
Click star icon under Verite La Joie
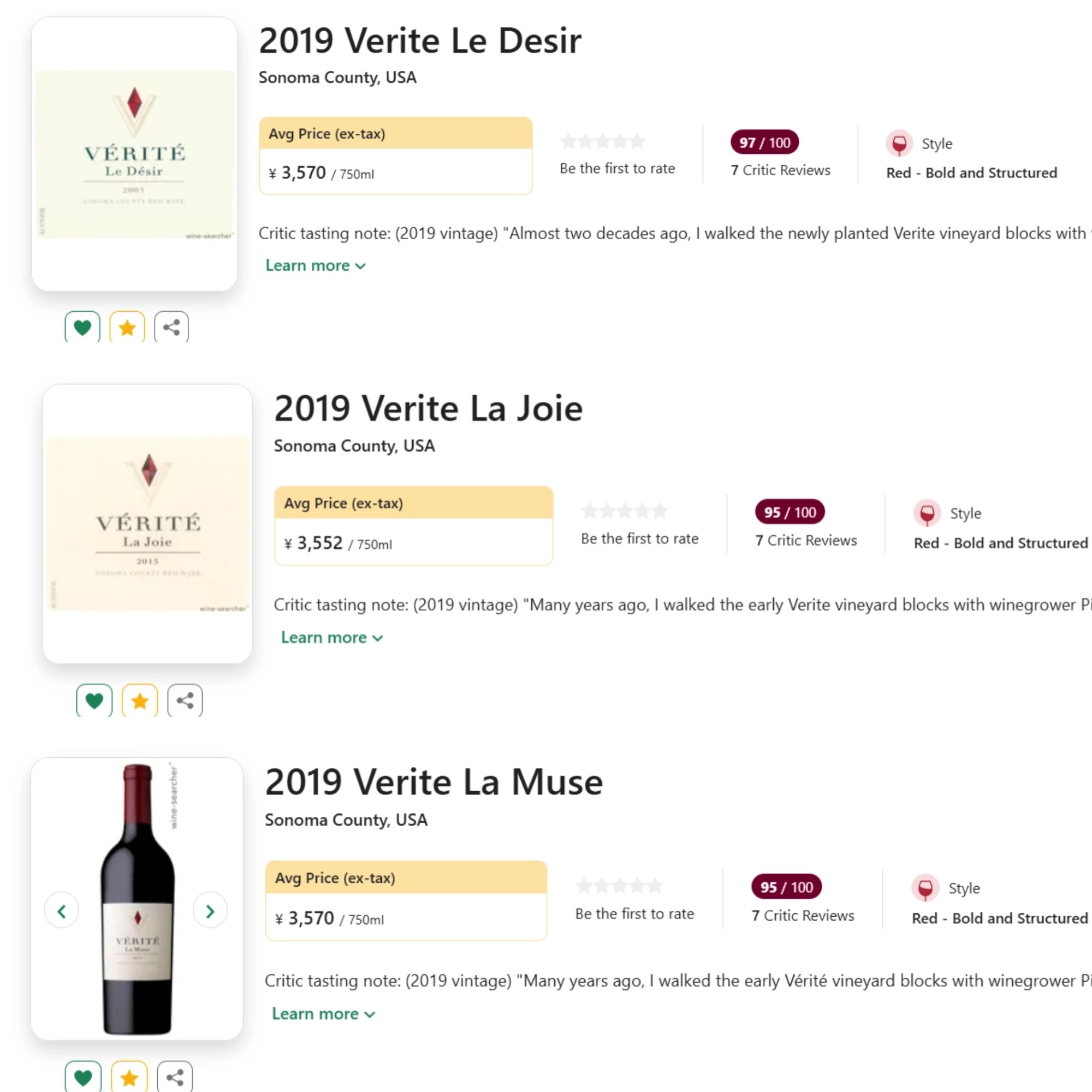(x=140, y=701)
